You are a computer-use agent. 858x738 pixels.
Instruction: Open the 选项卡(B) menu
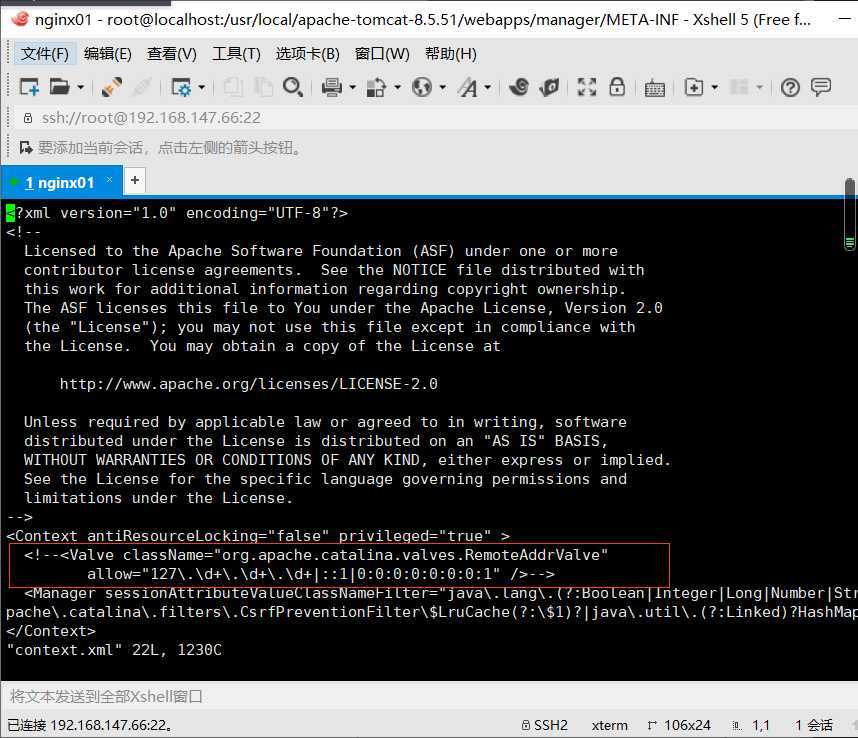coord(308,54)
